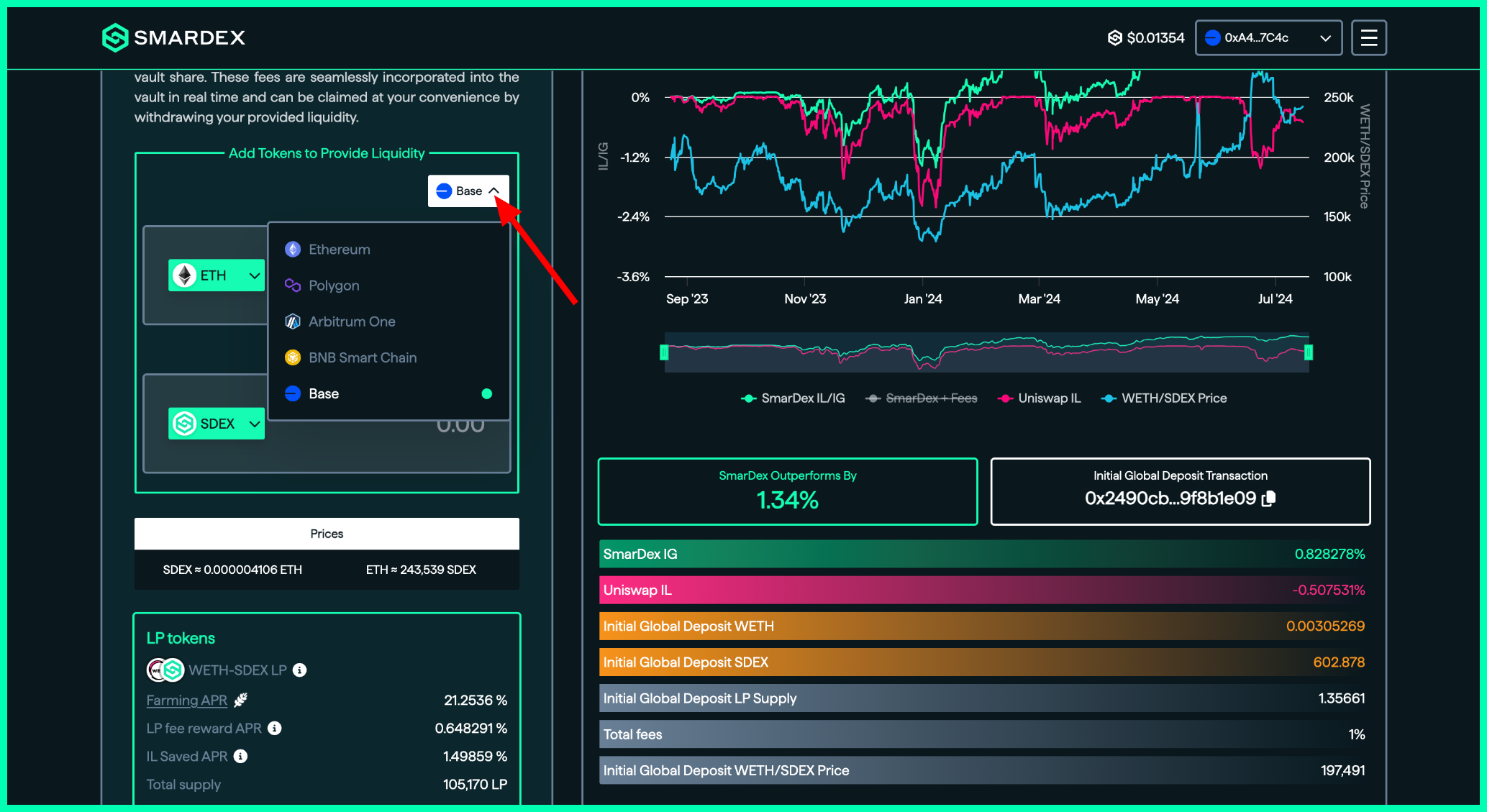The image size is (1487, 812).
Task: Open the Farming APR link
Action: pyautogui.click(x=187, y=701)
